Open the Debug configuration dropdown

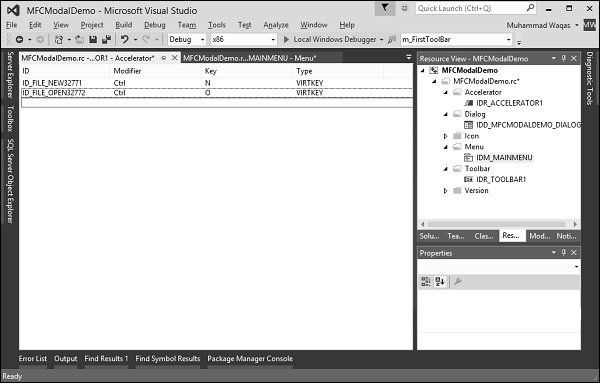[x=187, y=39]
